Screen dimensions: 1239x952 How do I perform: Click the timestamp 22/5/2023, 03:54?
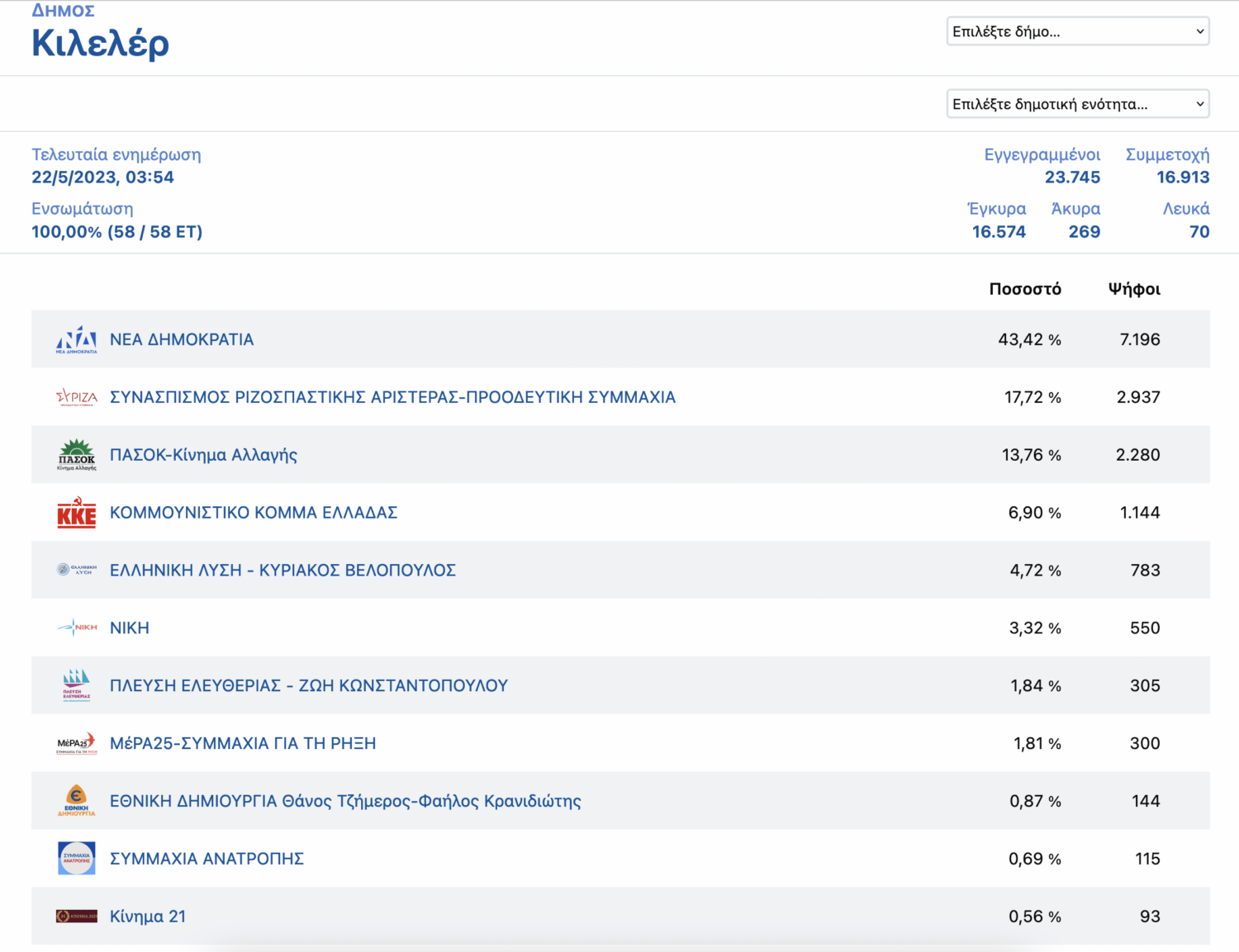click(x=102, y=177)
